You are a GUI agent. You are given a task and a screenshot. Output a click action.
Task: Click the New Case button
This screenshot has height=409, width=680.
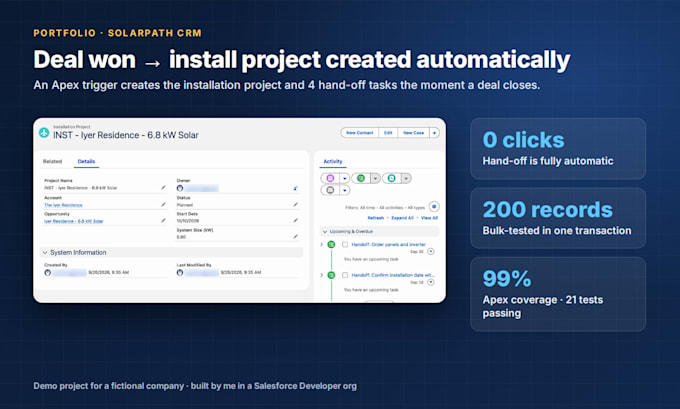413,133
